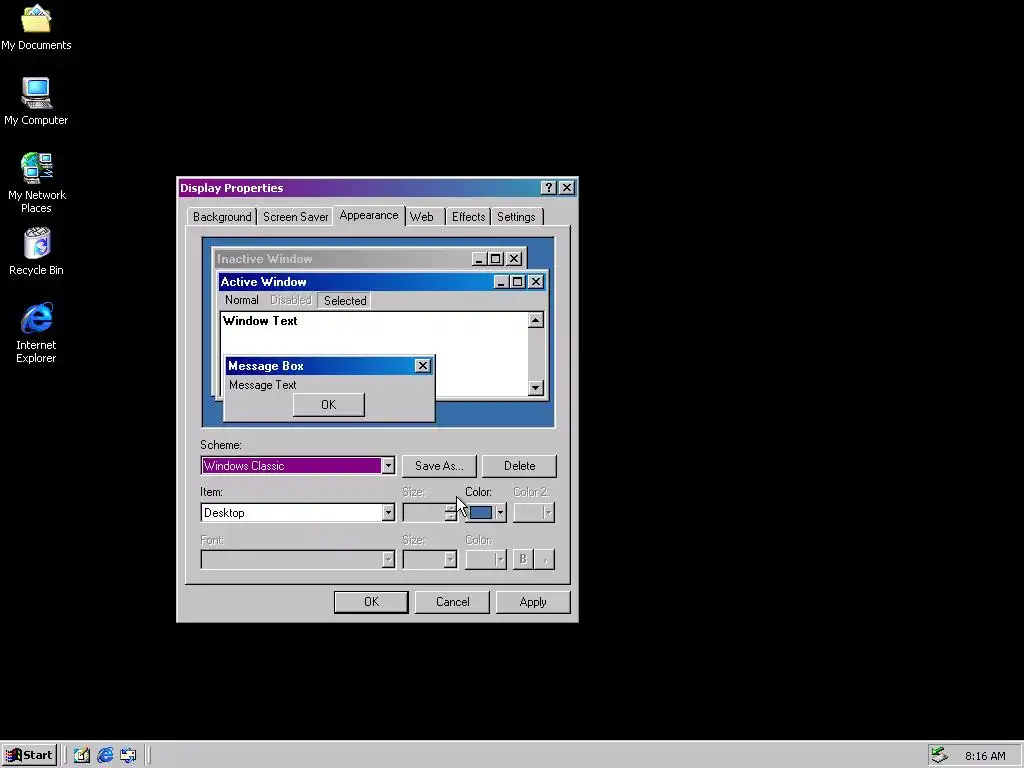Click the Apply button

click(533, 602)
